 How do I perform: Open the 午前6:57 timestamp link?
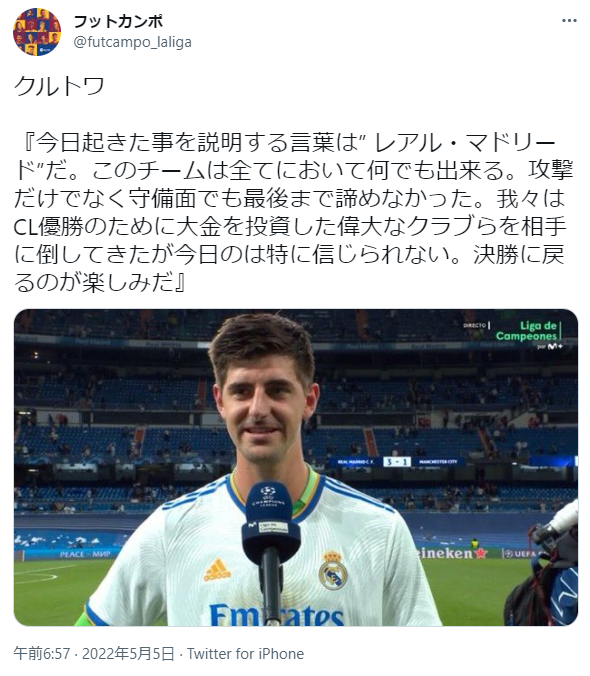(41, 654)
